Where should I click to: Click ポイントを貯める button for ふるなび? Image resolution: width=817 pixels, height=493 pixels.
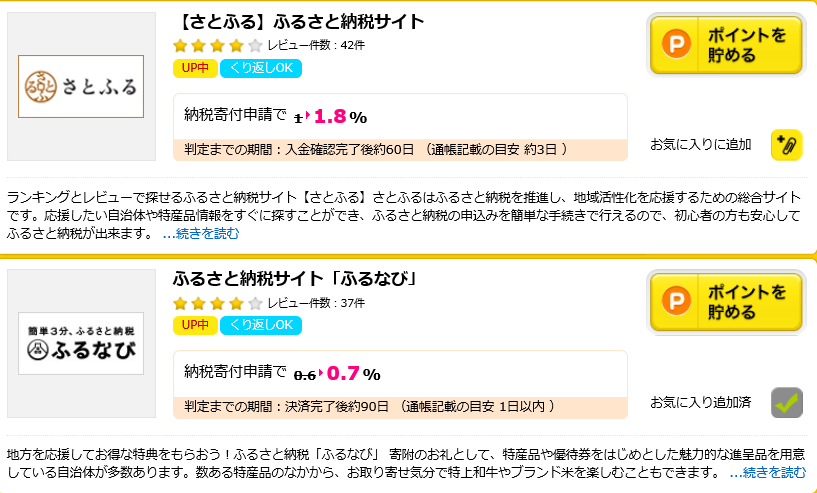726,302
